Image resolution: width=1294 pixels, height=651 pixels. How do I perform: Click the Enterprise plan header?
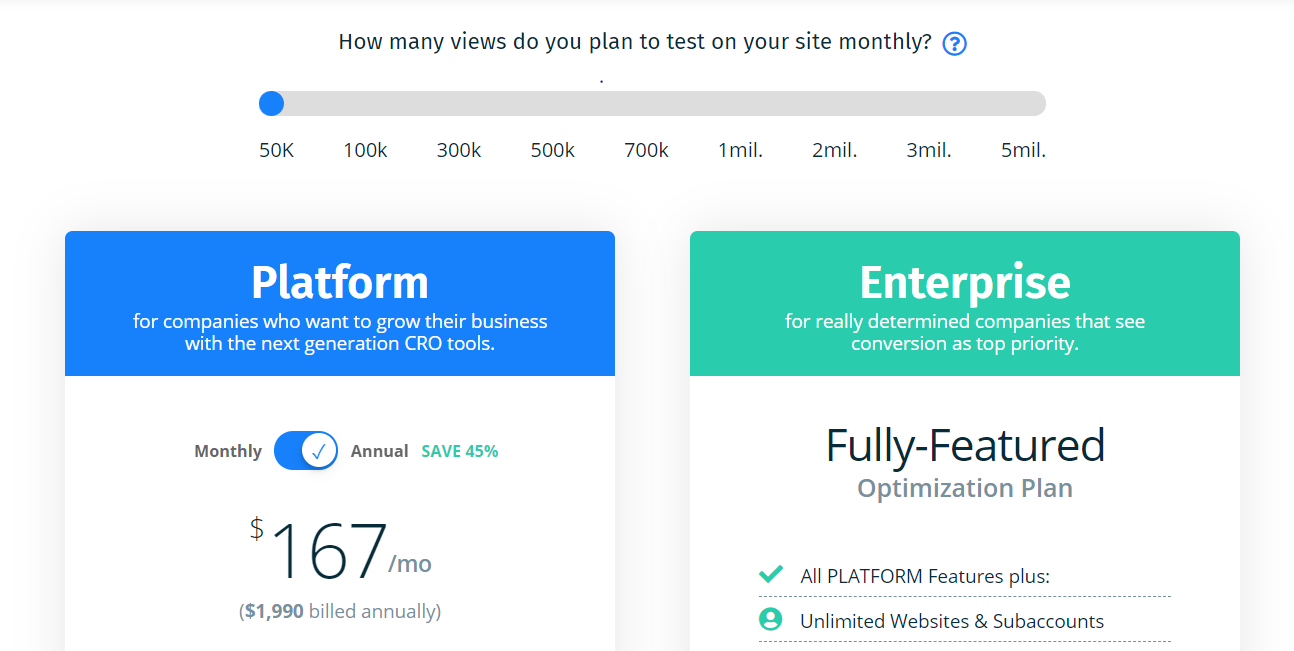(964, 282)
